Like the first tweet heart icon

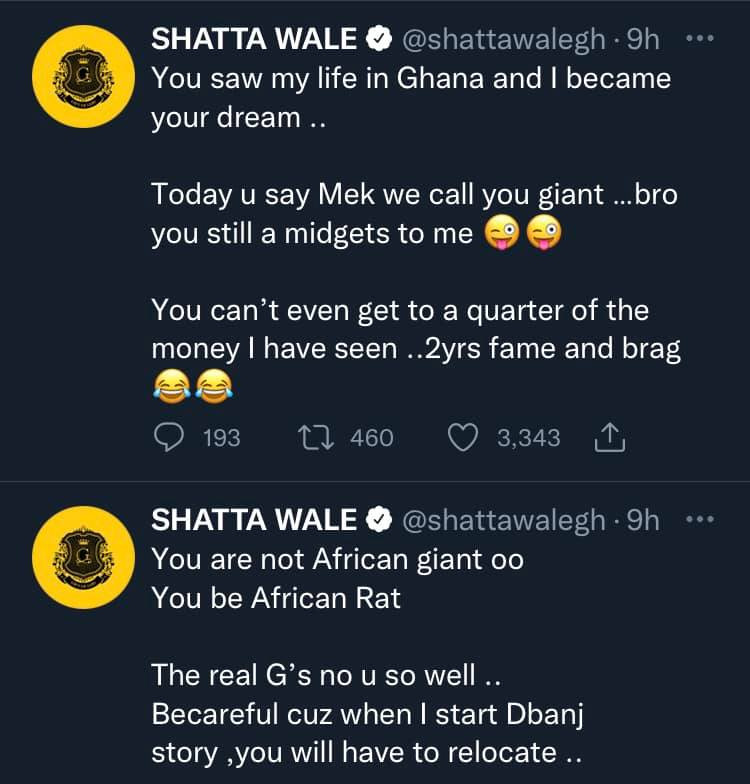click(x=462, y=438)
